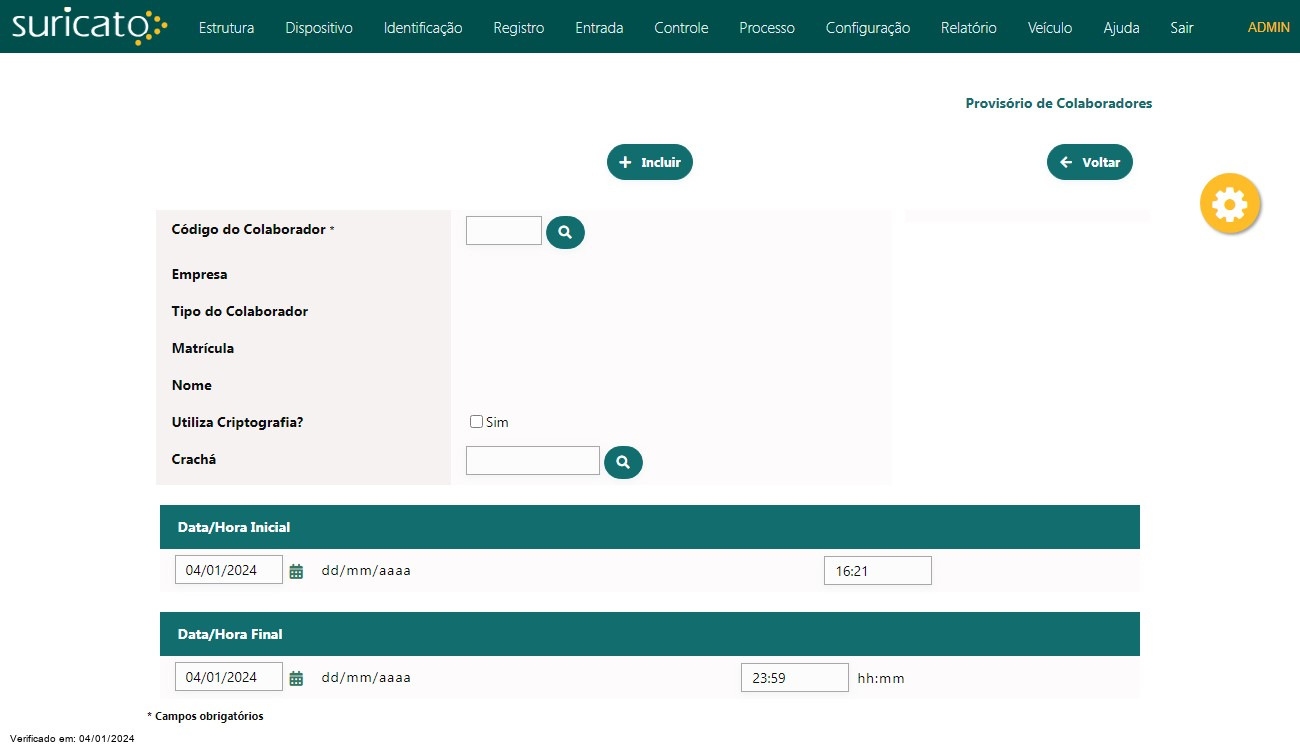Viewport: 1300px width, 753px height.
Task: Open the Controle menu
Action: tap(681, 28)
